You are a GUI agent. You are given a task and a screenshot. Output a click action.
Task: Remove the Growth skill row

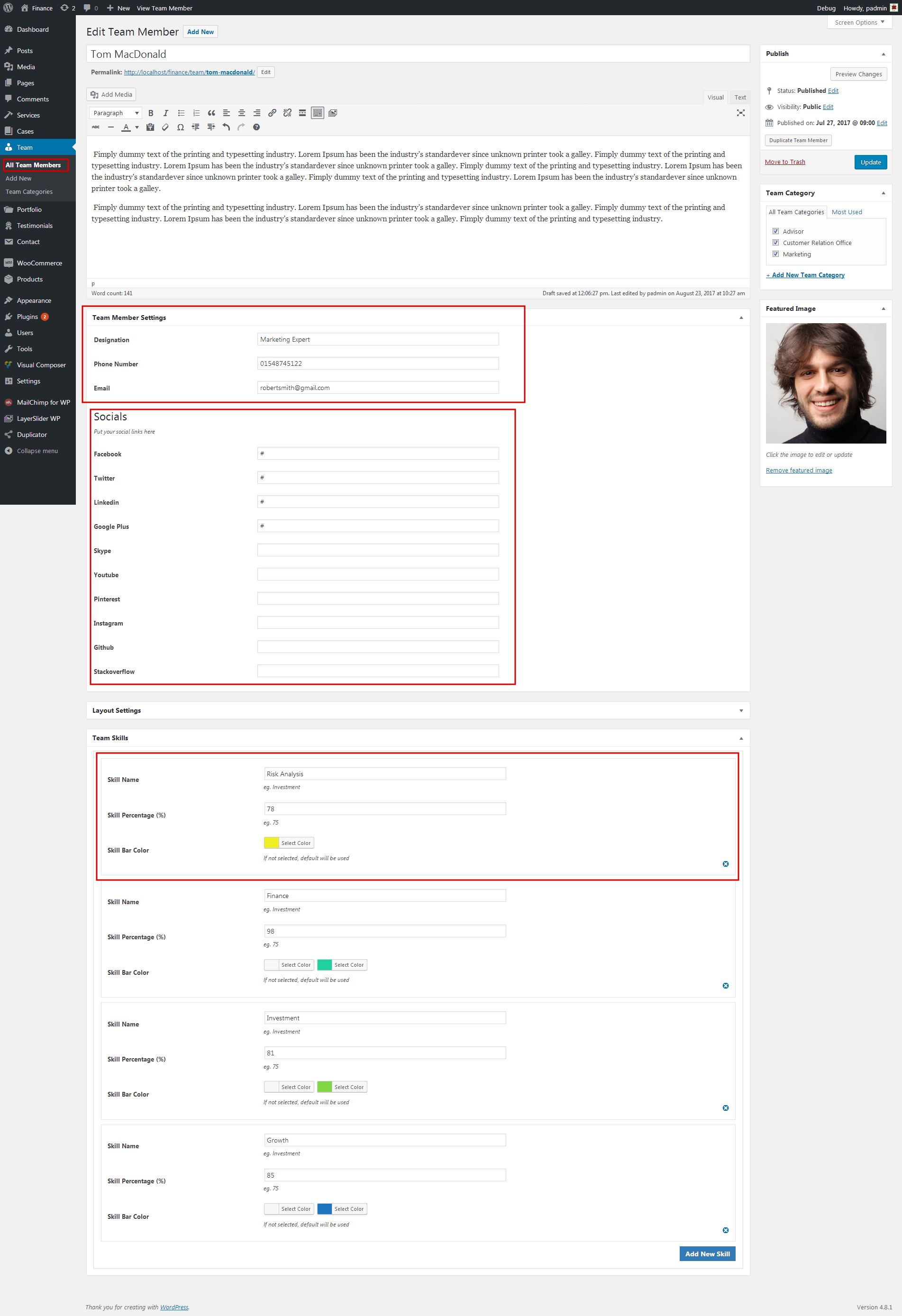click(x=726, y=1231)
